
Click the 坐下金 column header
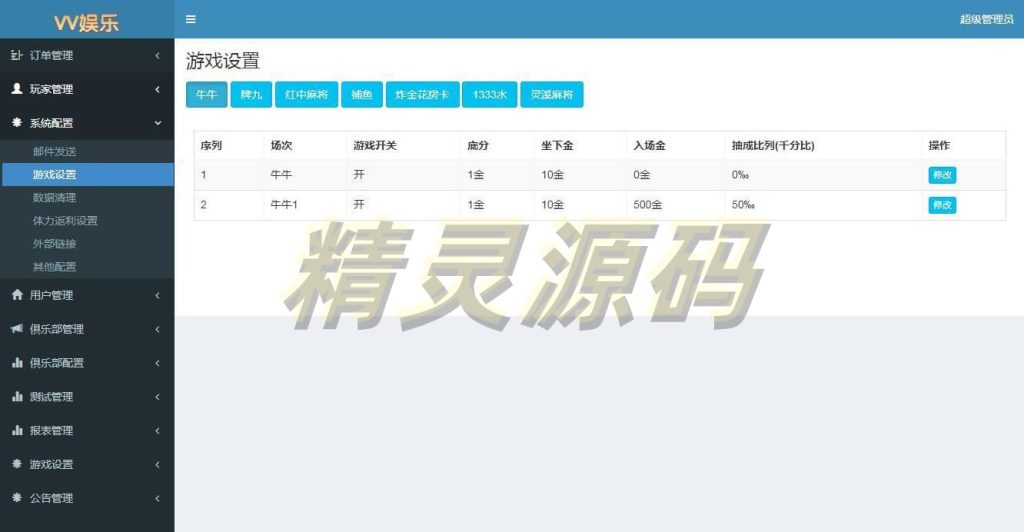557,146
